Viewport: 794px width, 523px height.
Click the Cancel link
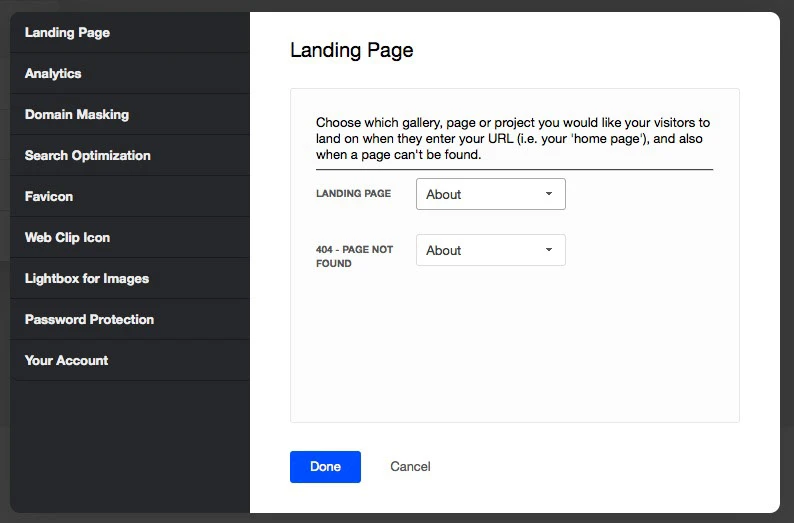[x=410, y=467]
